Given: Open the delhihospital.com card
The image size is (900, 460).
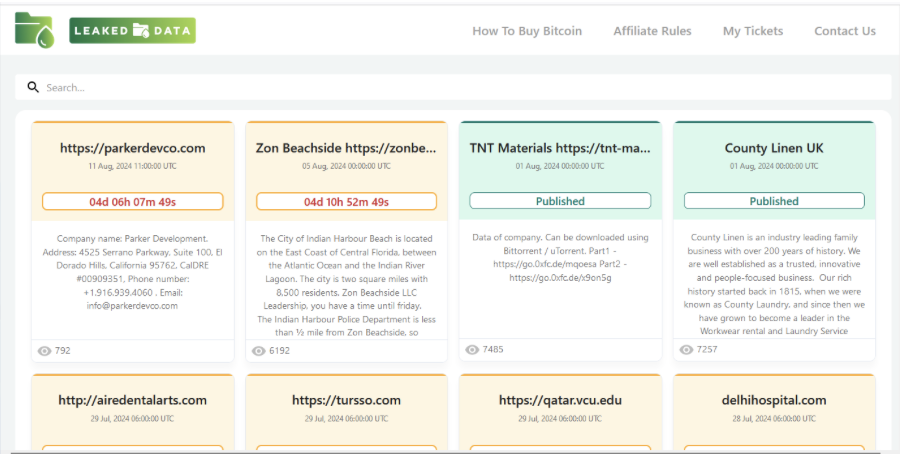Looking at the screenshot, I should tap(774, 400).
